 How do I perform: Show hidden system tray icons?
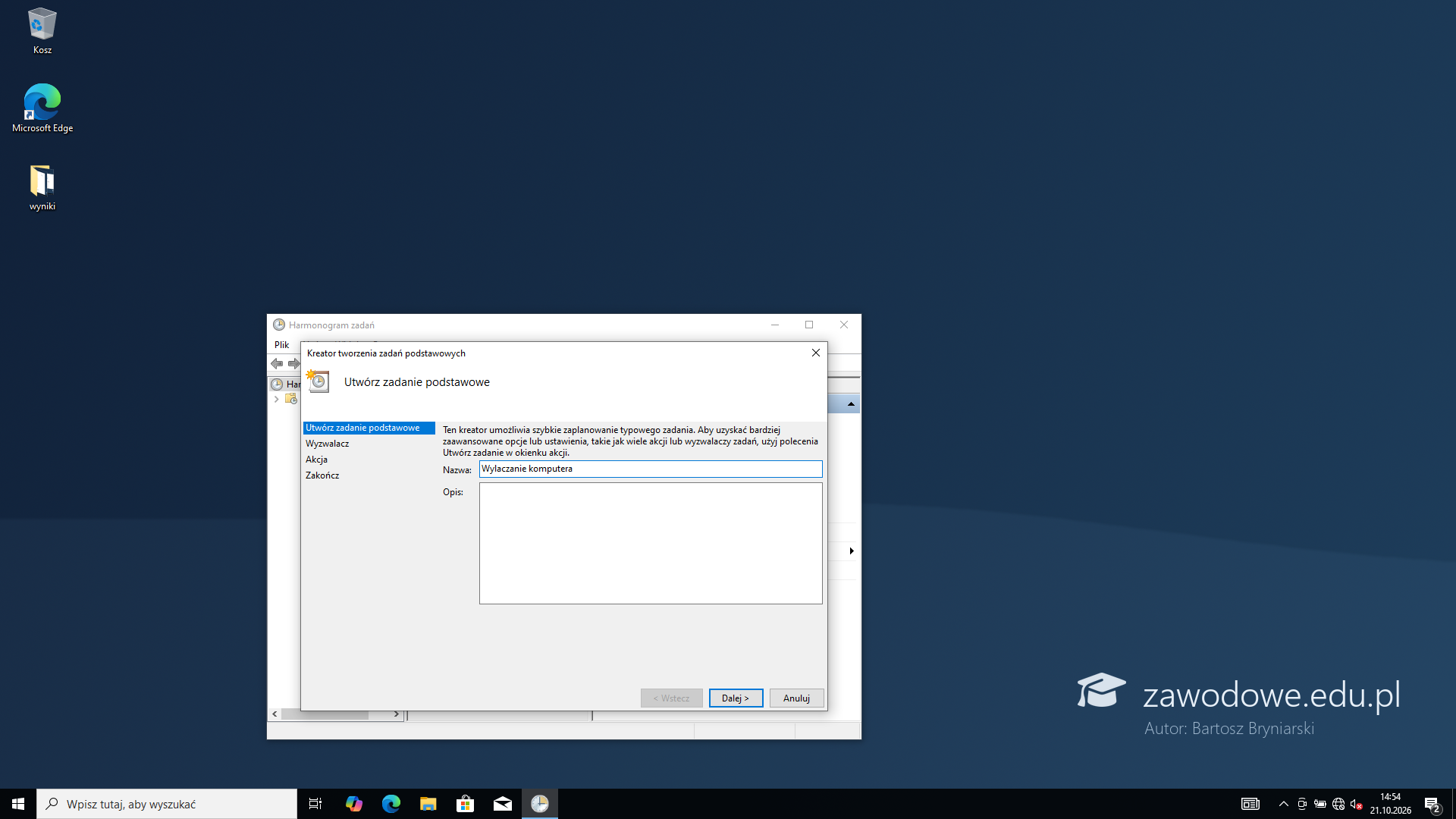coord(1284,804)
